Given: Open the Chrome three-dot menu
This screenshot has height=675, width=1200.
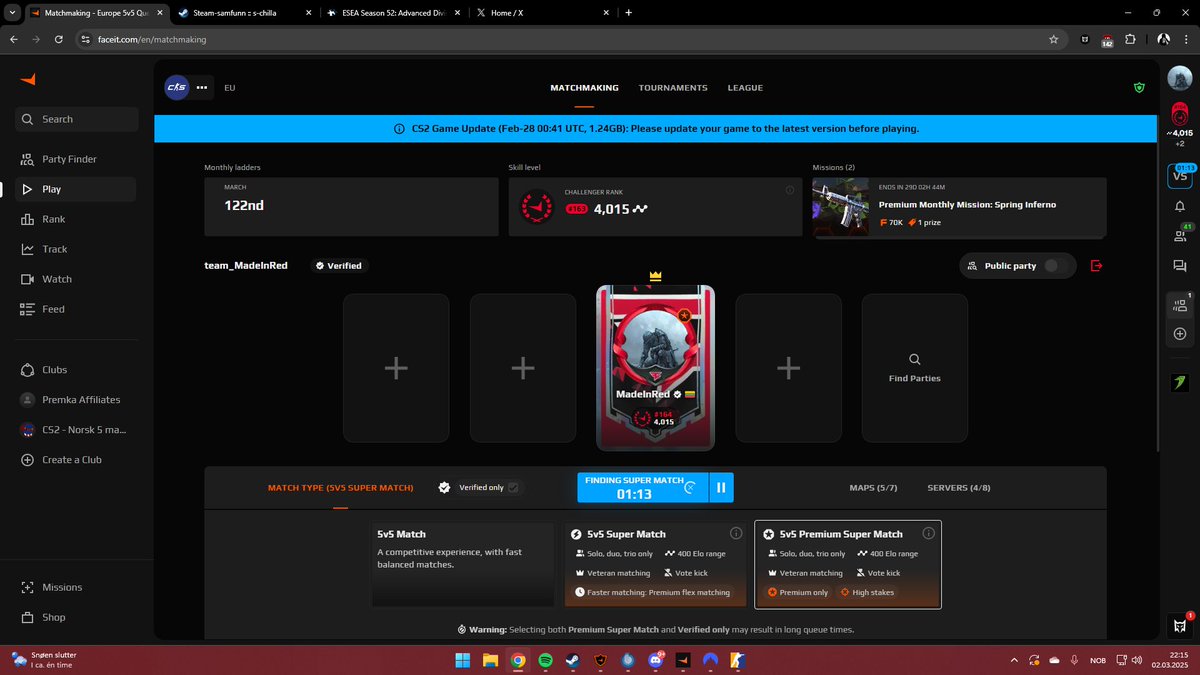Looking at the screenshot, I should [x=1188, y=39].
